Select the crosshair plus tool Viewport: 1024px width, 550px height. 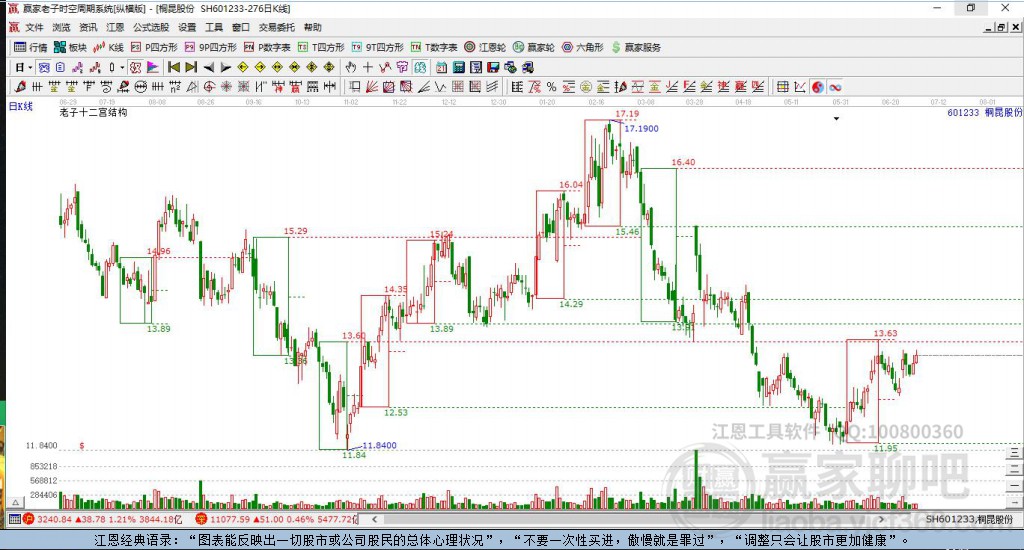pyautogui.click(x=368, y=67)
